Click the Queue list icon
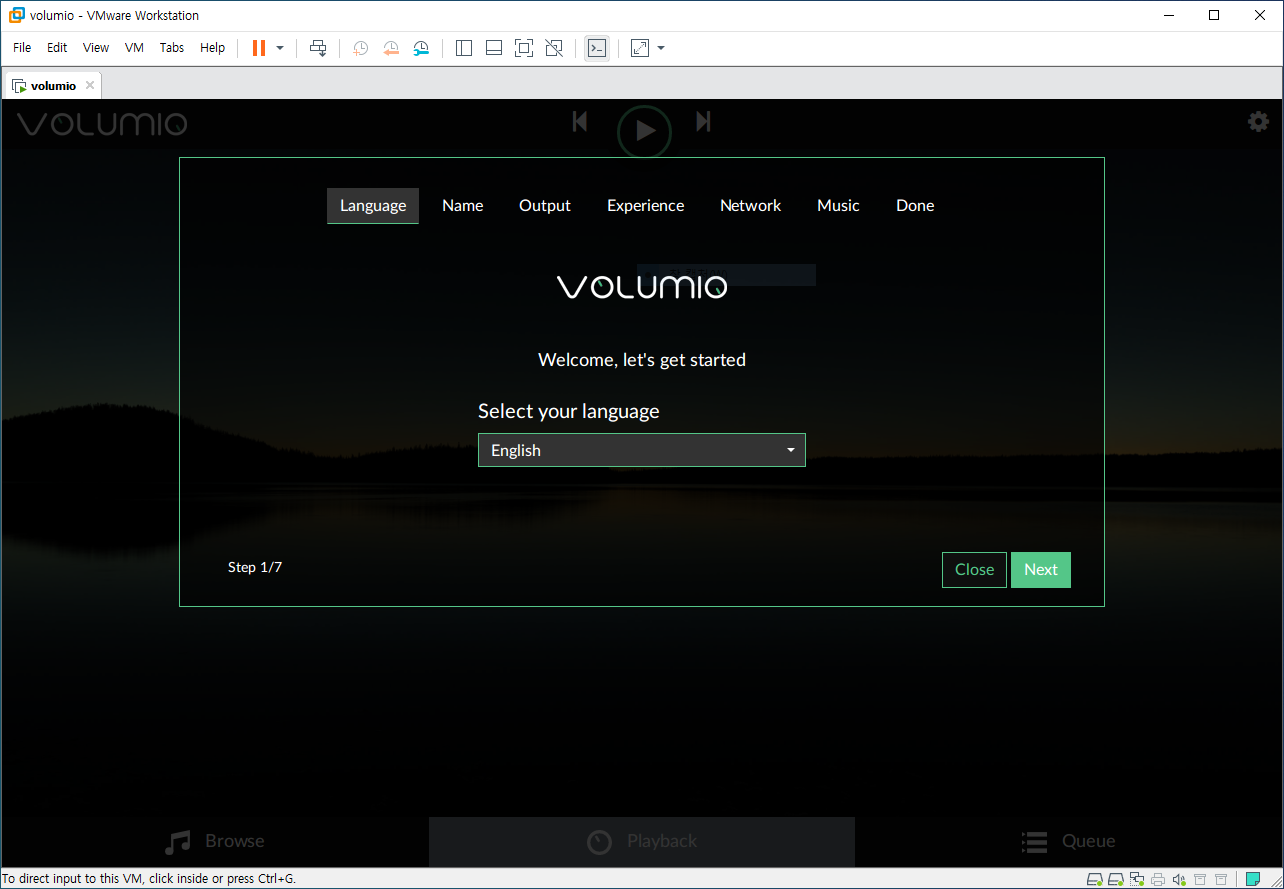This screenshot has width=1284, height=889. [x=1035, y=842]
